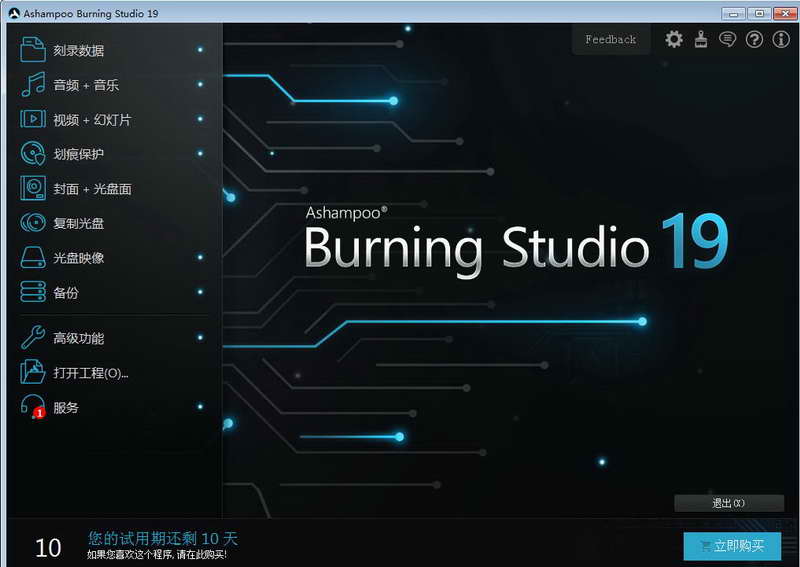The height and width of the screenshot is (567, 800).
Task: Expand the 划痕保护 submenu dot
Action: tap(200, 153)
